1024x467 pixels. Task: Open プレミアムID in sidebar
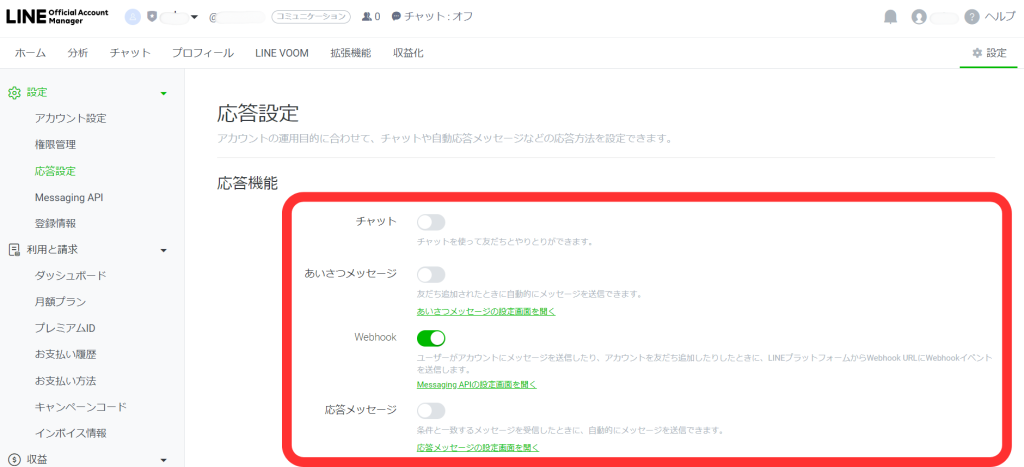point(65,328)
